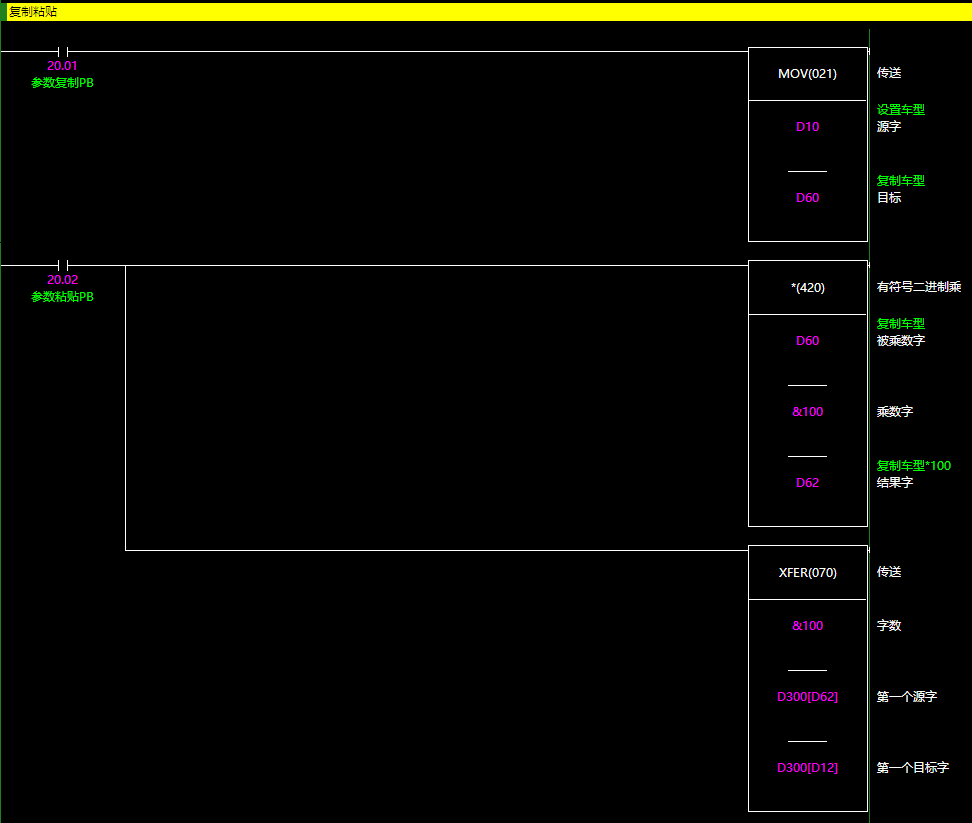Image resolution: width=972 pixels, height=823 pixels.
Task: Click the MOV(021) instruction header
Action: pyautogui.click(x=807, y=74)
